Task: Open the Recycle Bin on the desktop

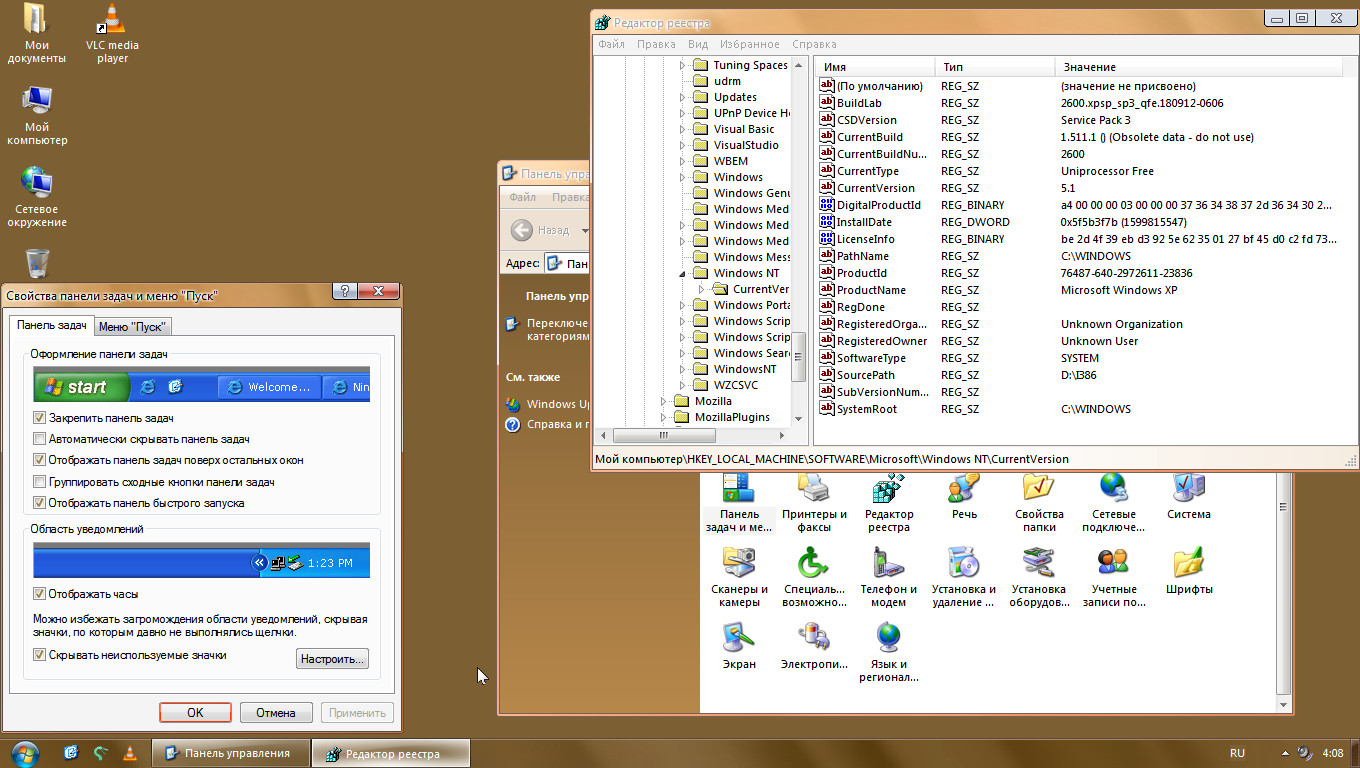Action: 37,263
